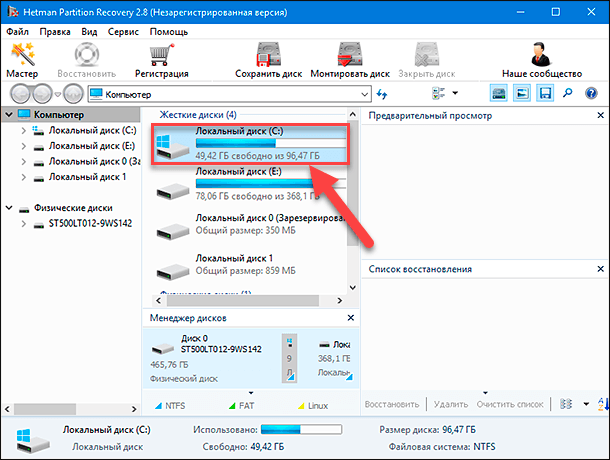The image size is (610, 460).
Task: Toggle disk manager panel icon
Action: [498, 93]
